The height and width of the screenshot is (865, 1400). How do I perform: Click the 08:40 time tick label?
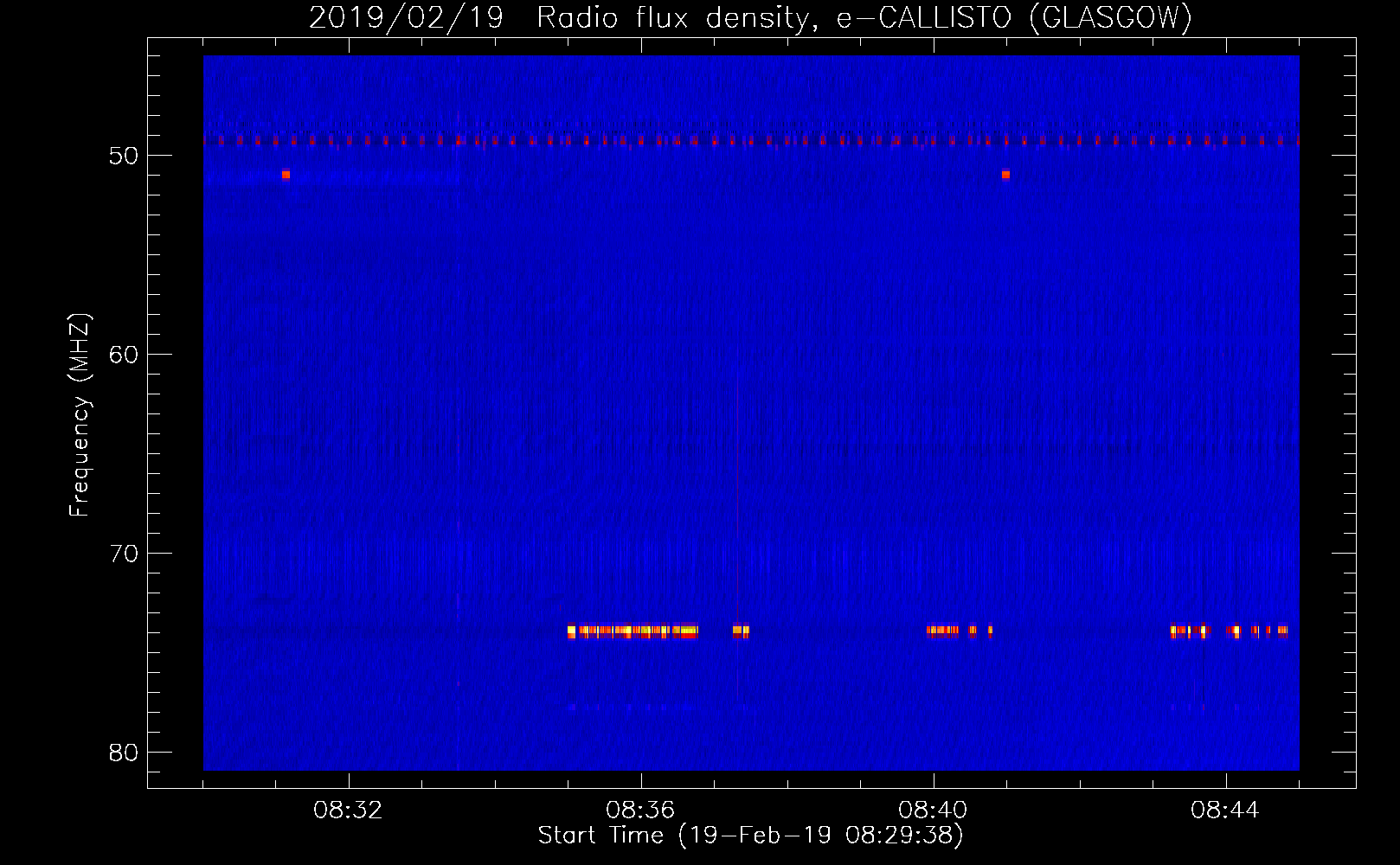(933, 811)
